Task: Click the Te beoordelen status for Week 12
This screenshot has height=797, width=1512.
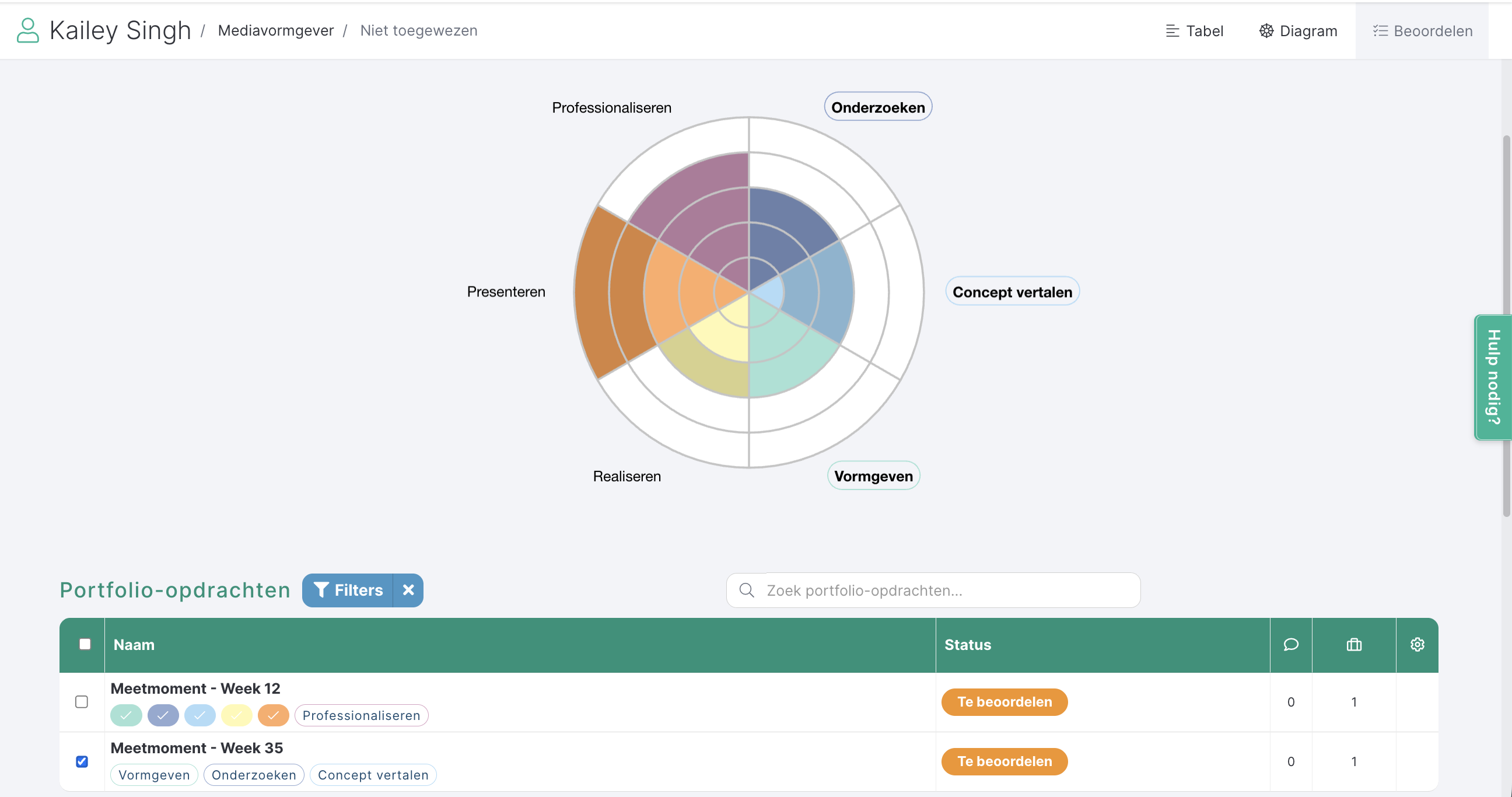Action: [x=1004, y=701]
